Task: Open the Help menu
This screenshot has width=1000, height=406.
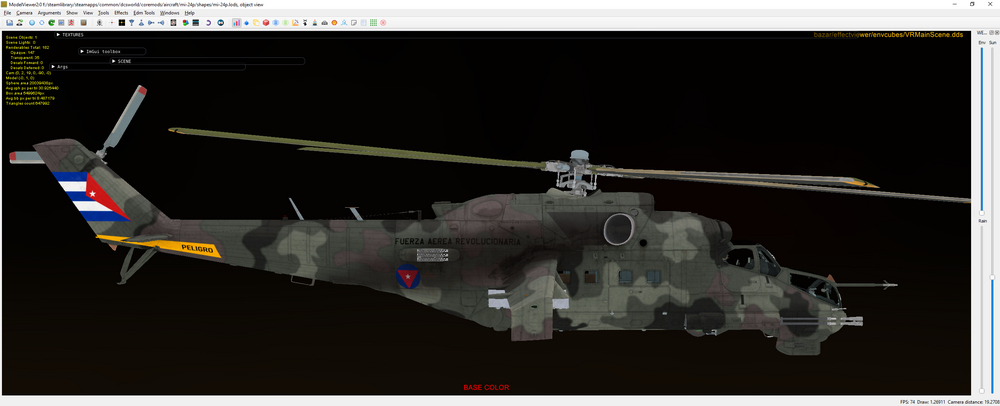Action: [x=189, y=13]
